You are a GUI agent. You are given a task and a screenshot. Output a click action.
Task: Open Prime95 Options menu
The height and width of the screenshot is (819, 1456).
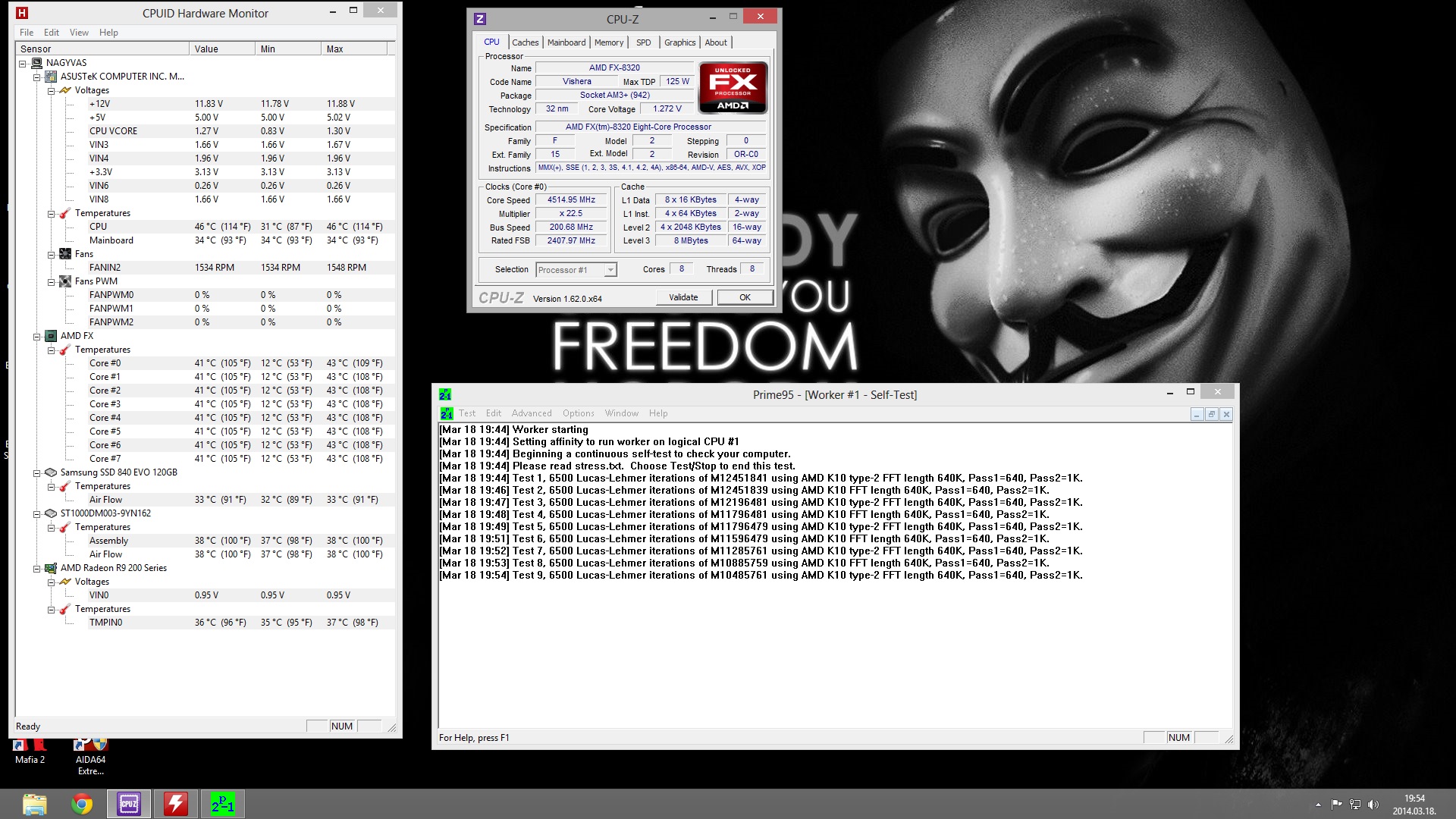click(578, 413)
